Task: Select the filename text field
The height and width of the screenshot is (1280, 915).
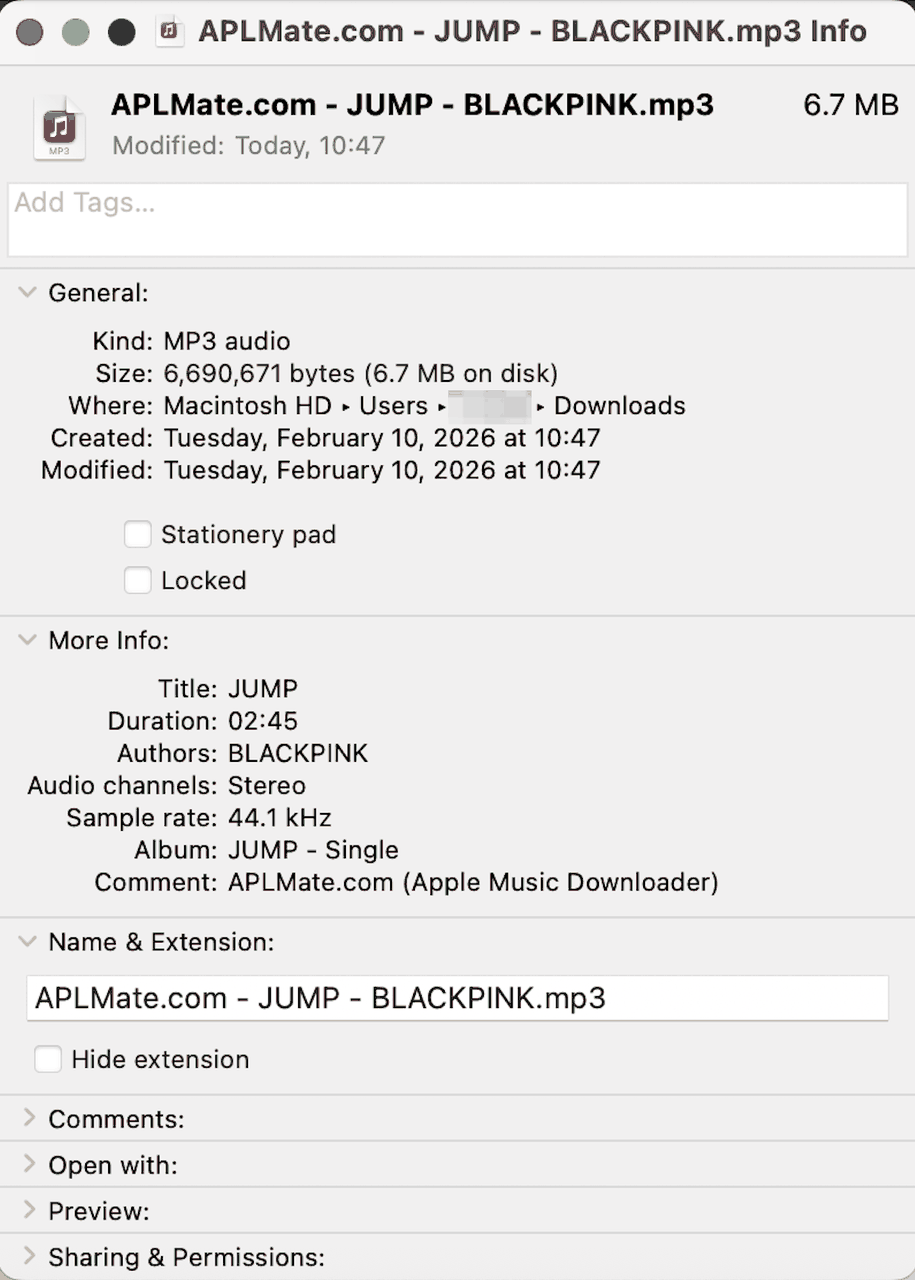Action: tap(457, 998)
